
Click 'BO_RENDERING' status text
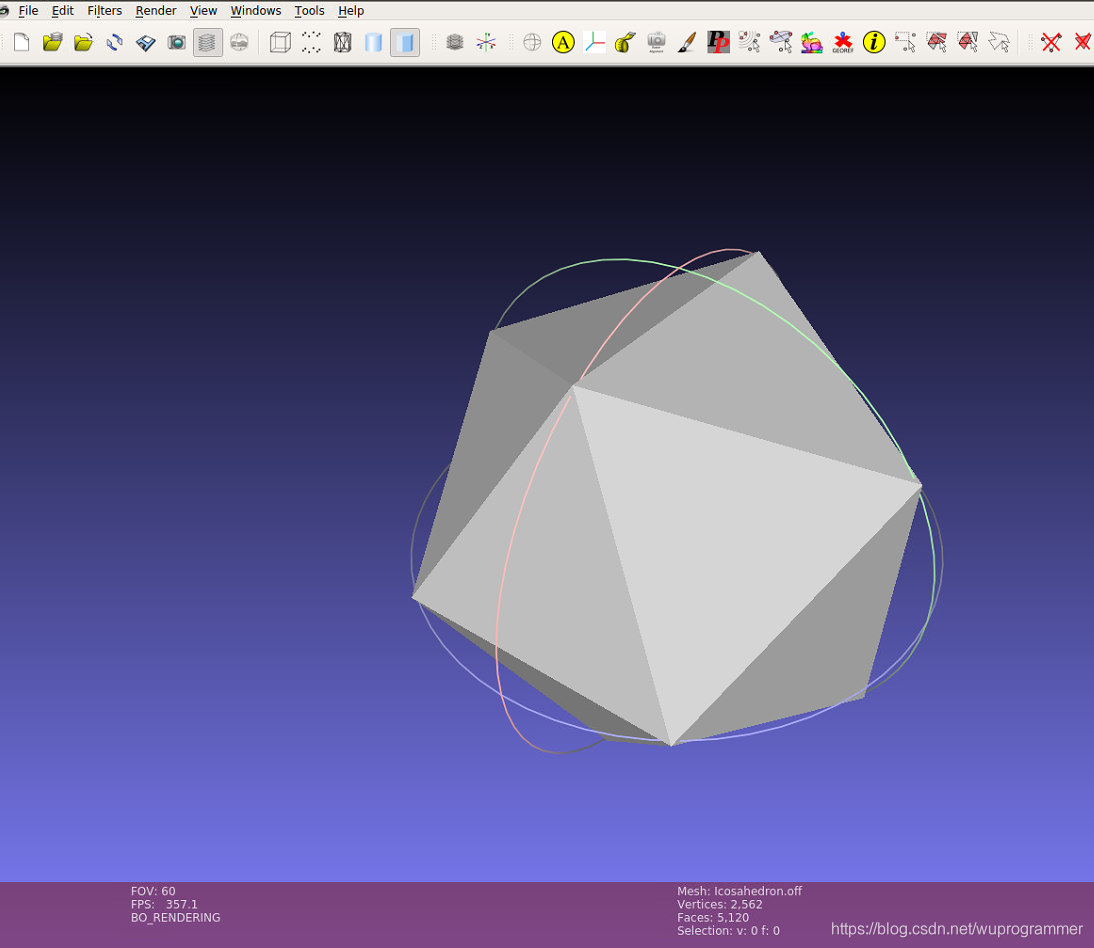tap(175, 917)
